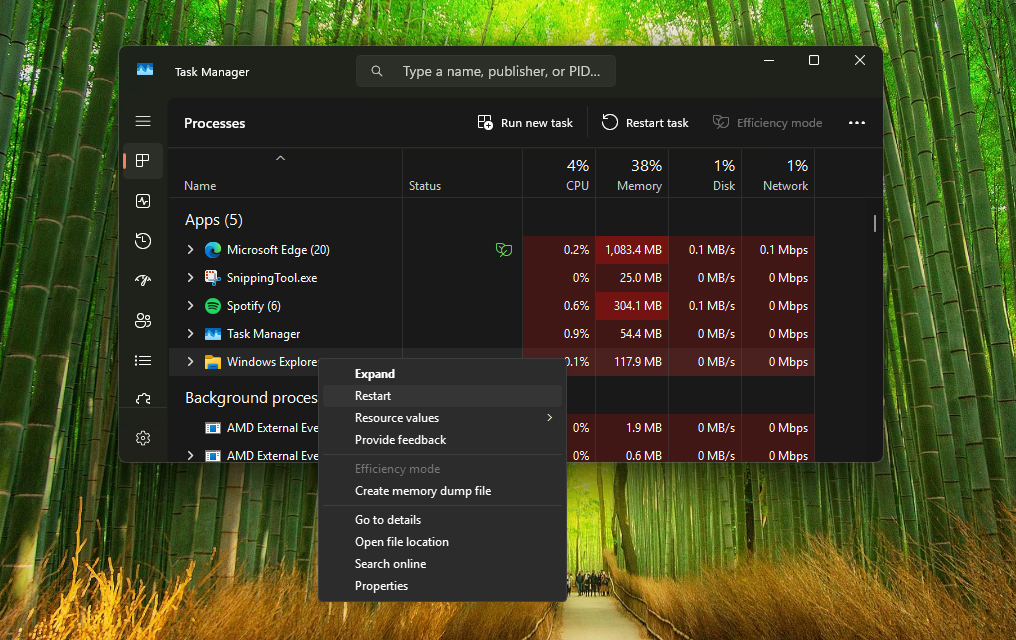This screenshot has width=1016, height=640.
Task: Open Task Manager settings gear
Action: (x=143, y=438)
